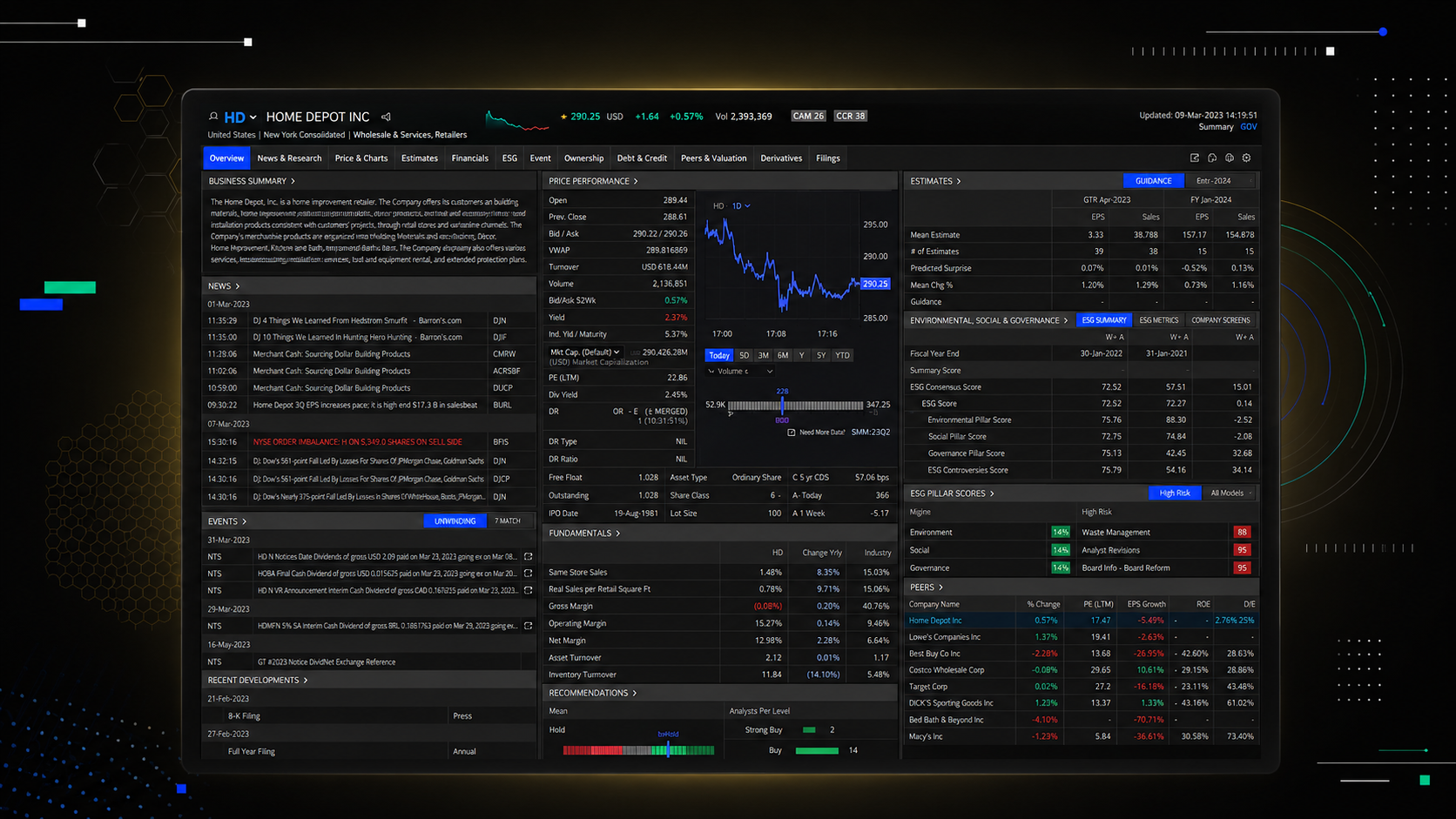1456x819 pixels.
Task: Open 'DJ 4 Things We Learned' news headline
Action: [357, 320]
